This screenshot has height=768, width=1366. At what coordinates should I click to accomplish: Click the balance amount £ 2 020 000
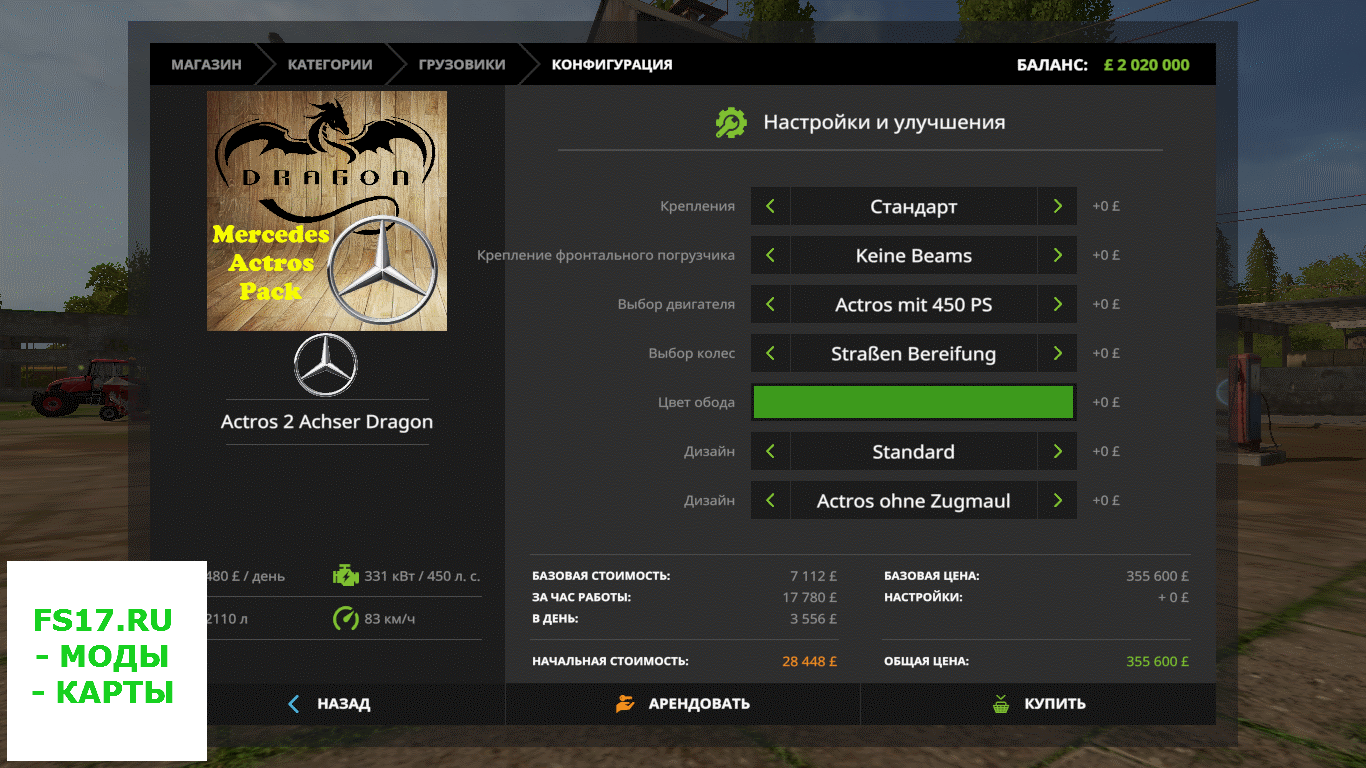(x=1147, y=65)
